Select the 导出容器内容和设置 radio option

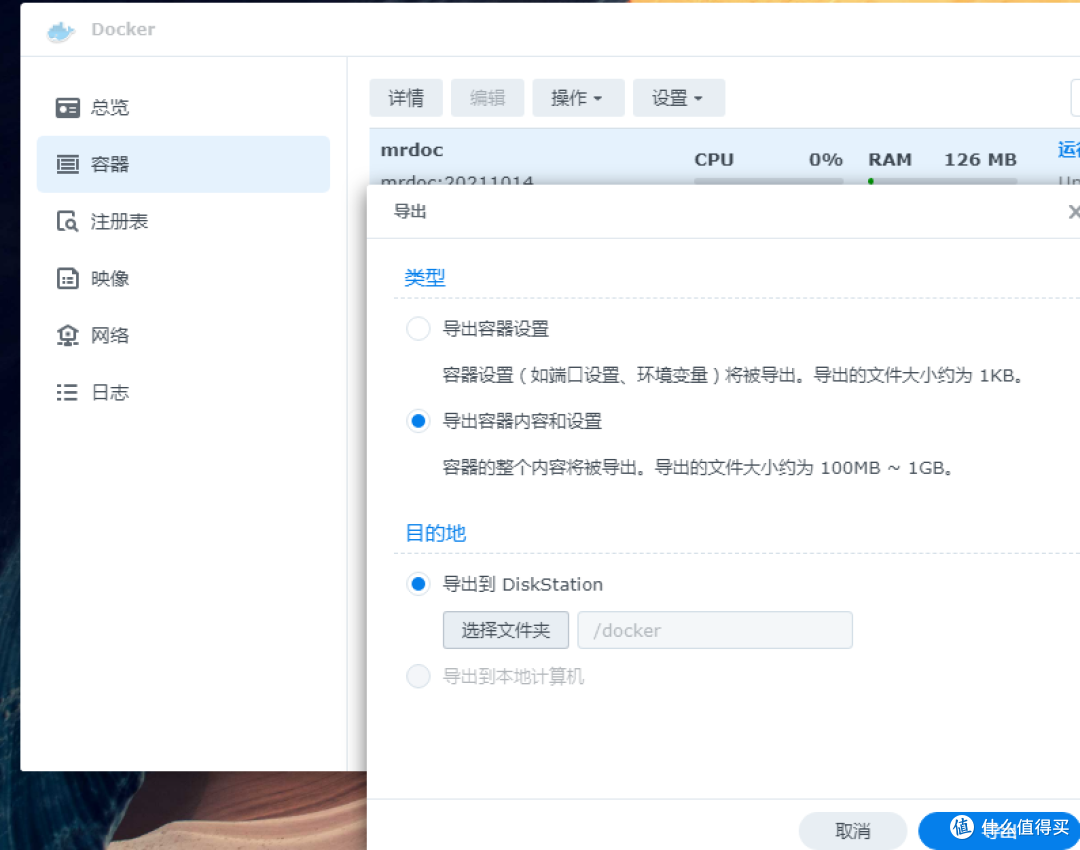click(x=418, y=421)
